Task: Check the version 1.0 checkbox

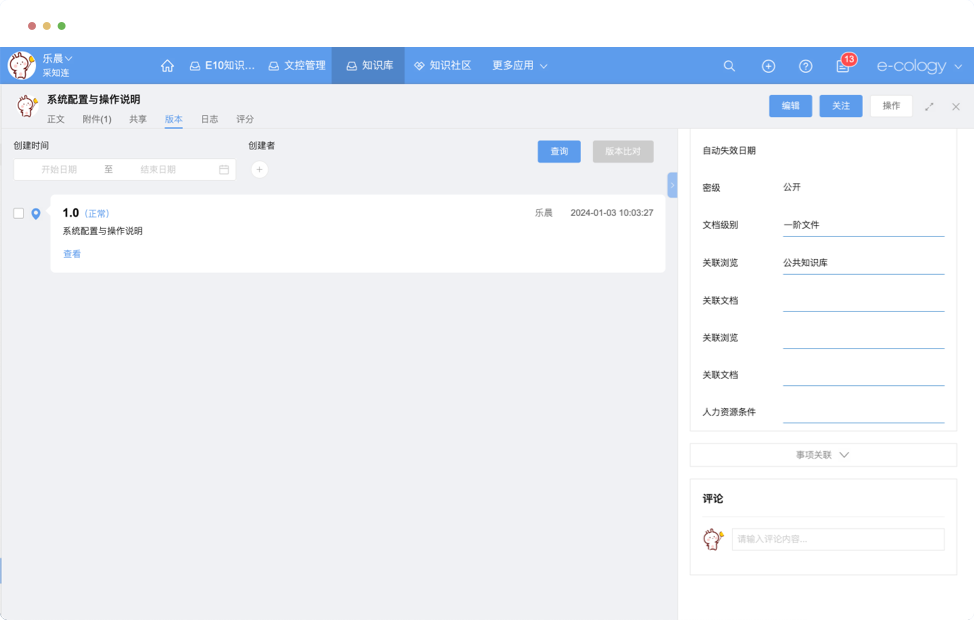Action: click(x=19, y=213)
